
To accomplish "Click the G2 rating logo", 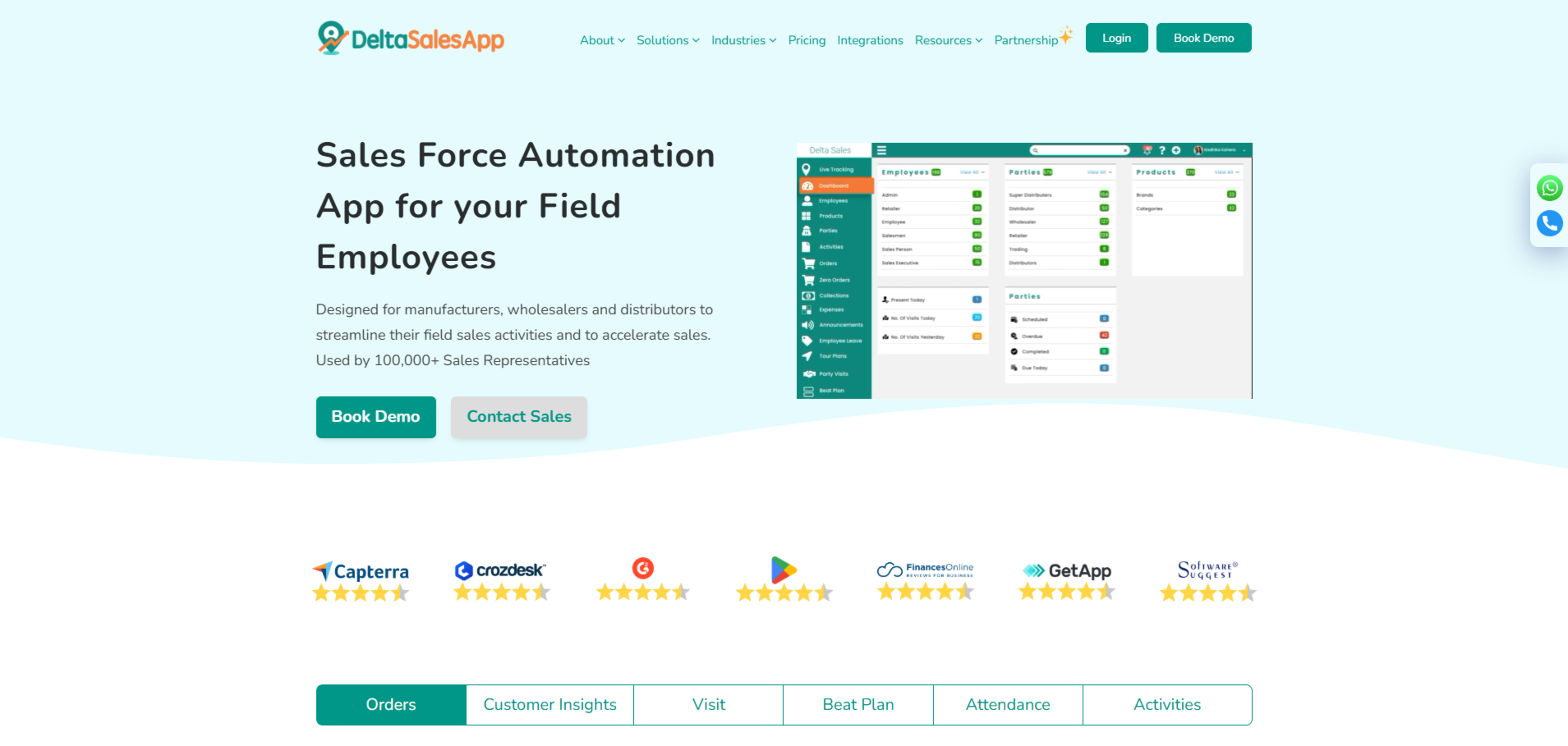I will pos(643,579).
